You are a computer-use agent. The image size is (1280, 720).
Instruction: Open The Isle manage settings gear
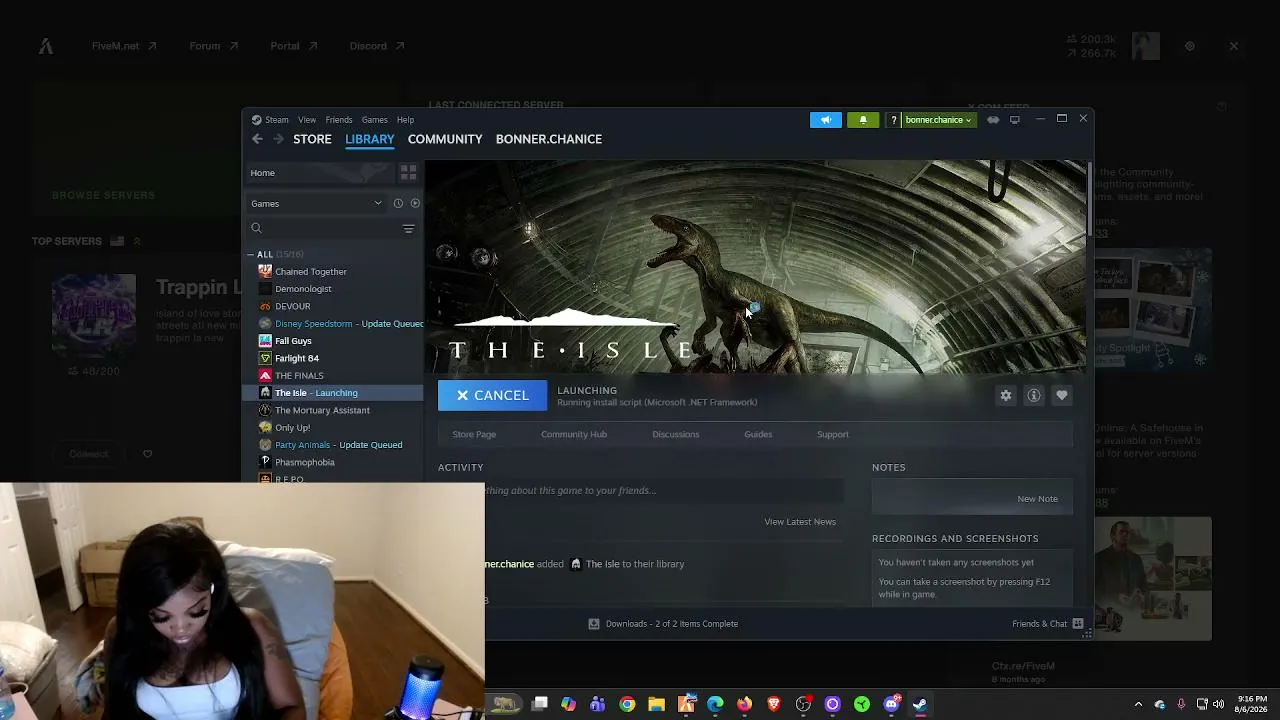(x=1006, y=396)
